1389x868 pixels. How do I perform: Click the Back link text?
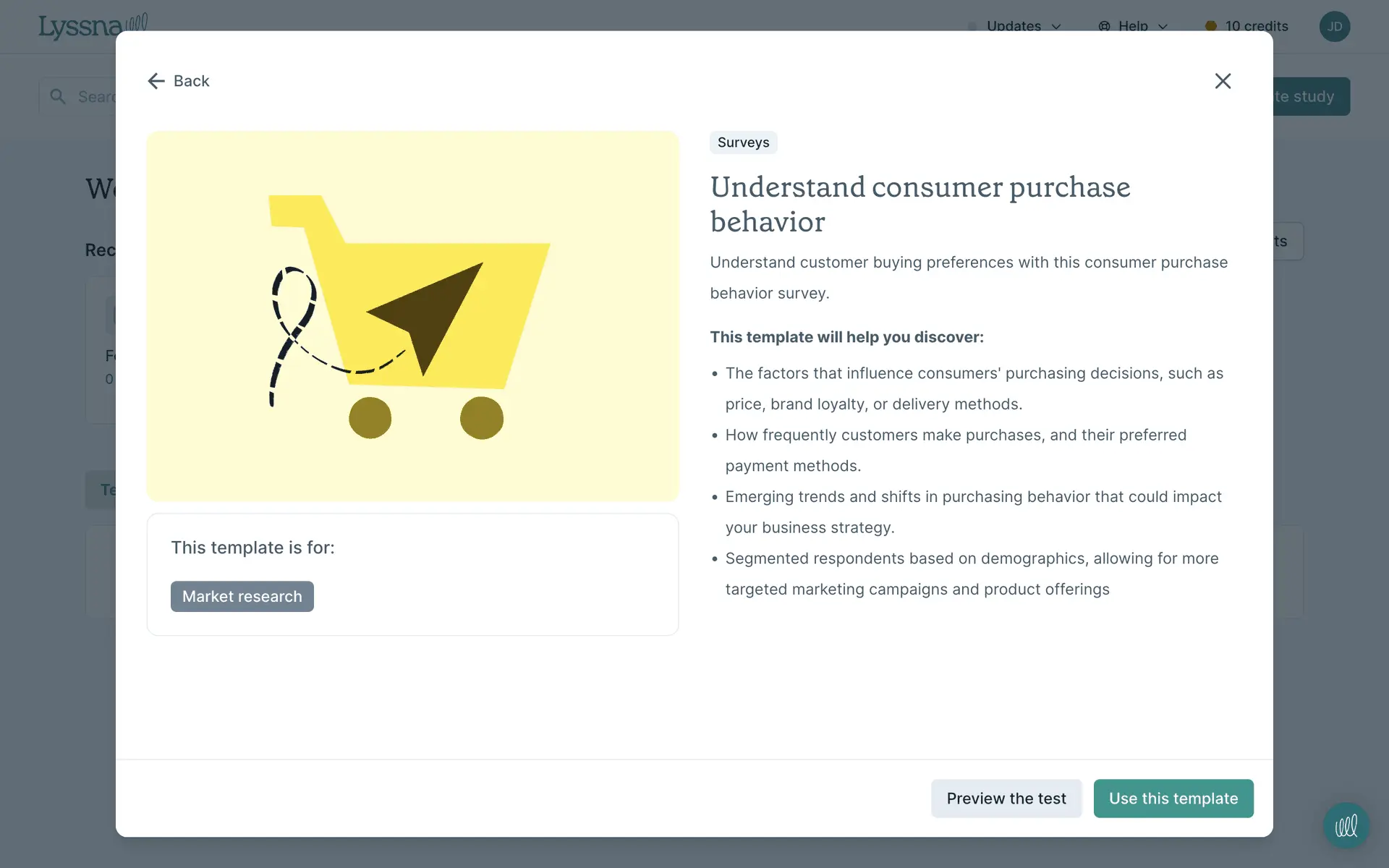tap(191, 81)
